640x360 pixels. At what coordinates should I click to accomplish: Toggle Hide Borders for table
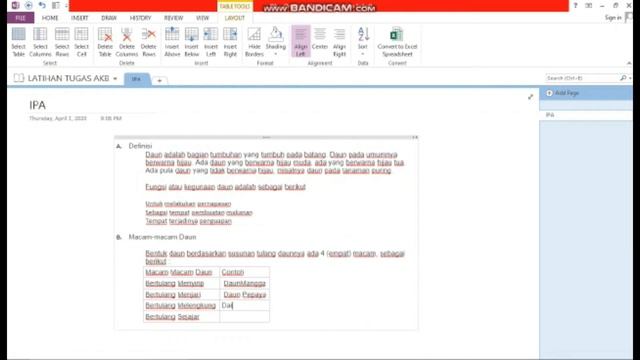pyautogui.click(x=254, y=42)
